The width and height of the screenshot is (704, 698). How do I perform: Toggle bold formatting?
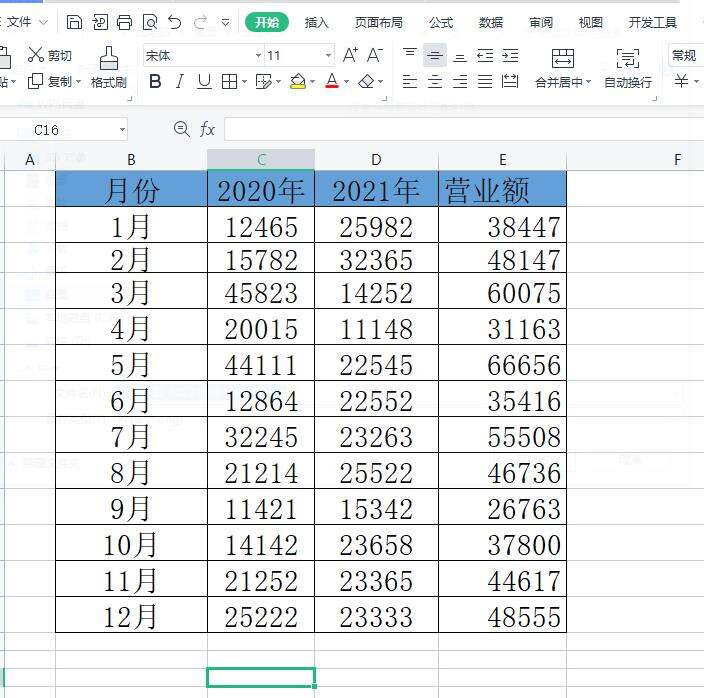pos(155,82)
